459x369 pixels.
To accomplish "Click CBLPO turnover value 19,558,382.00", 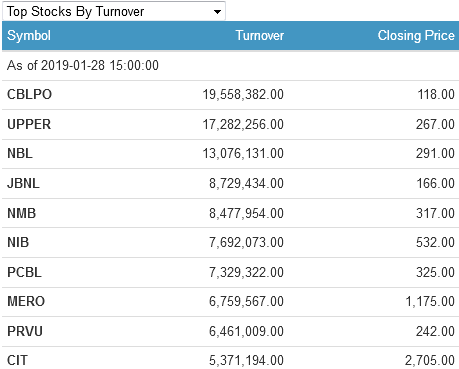I will click(x=243, y=94).
